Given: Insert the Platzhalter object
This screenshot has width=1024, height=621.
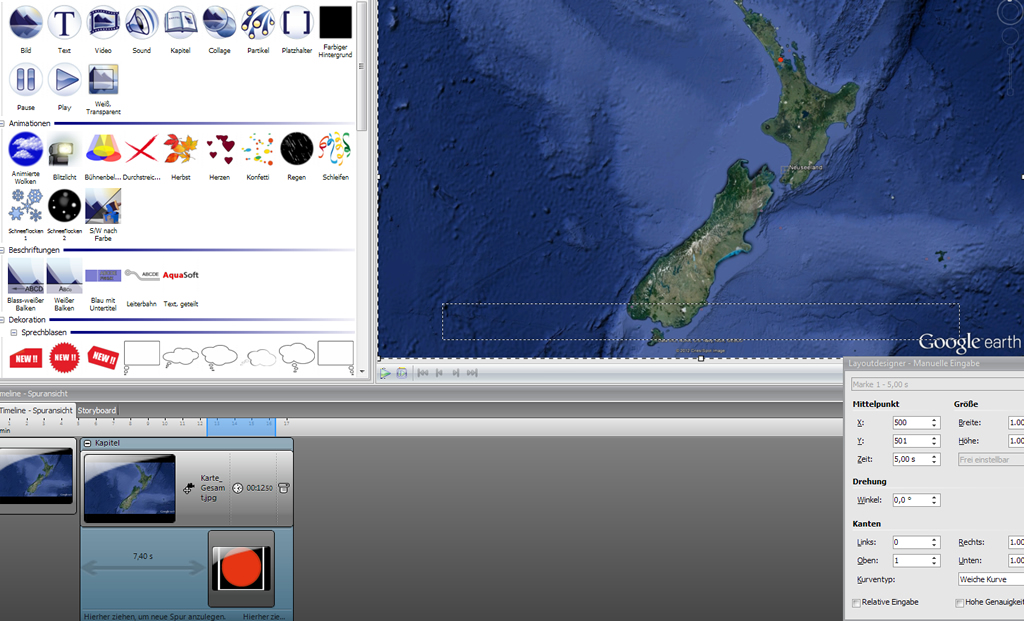Looking at the screenshot, I should [297, 22].
